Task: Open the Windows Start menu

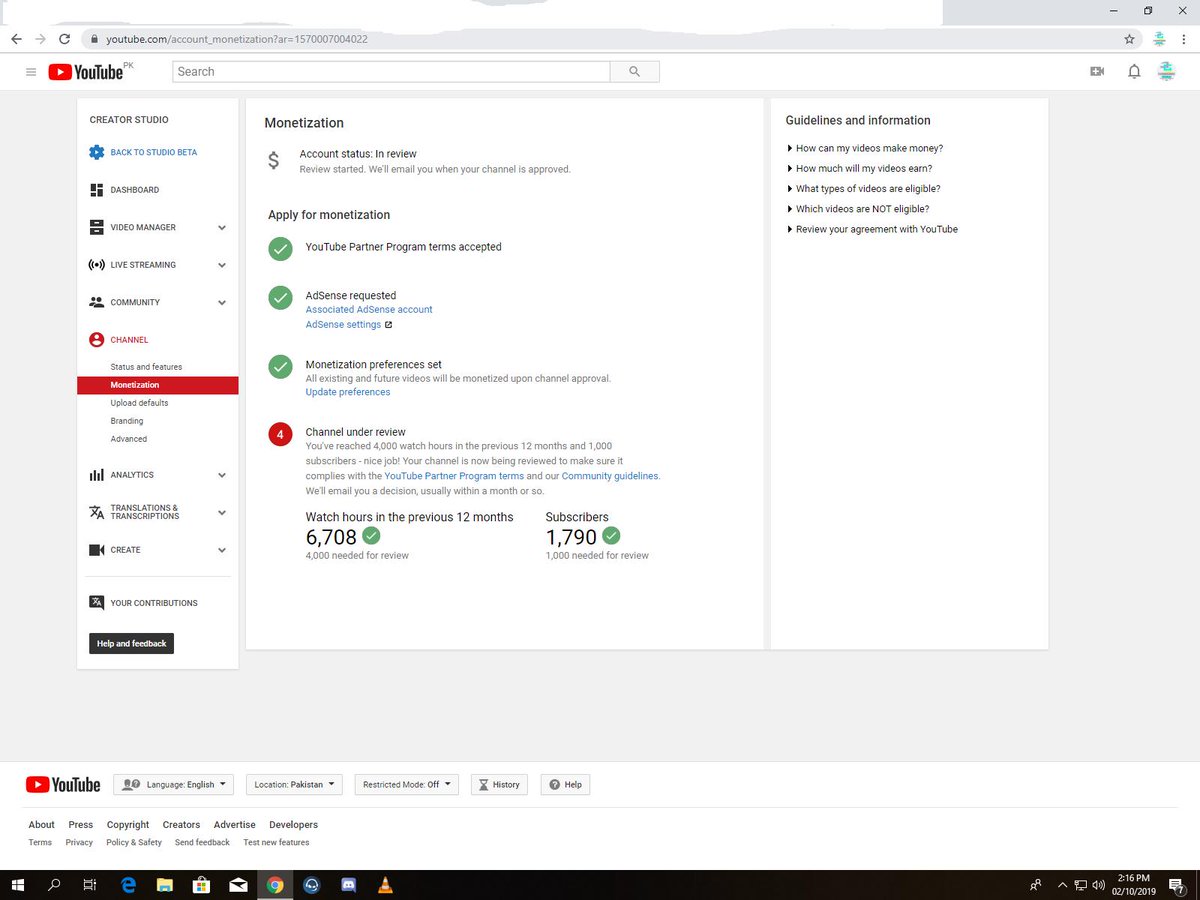Action: coord(17,885)
